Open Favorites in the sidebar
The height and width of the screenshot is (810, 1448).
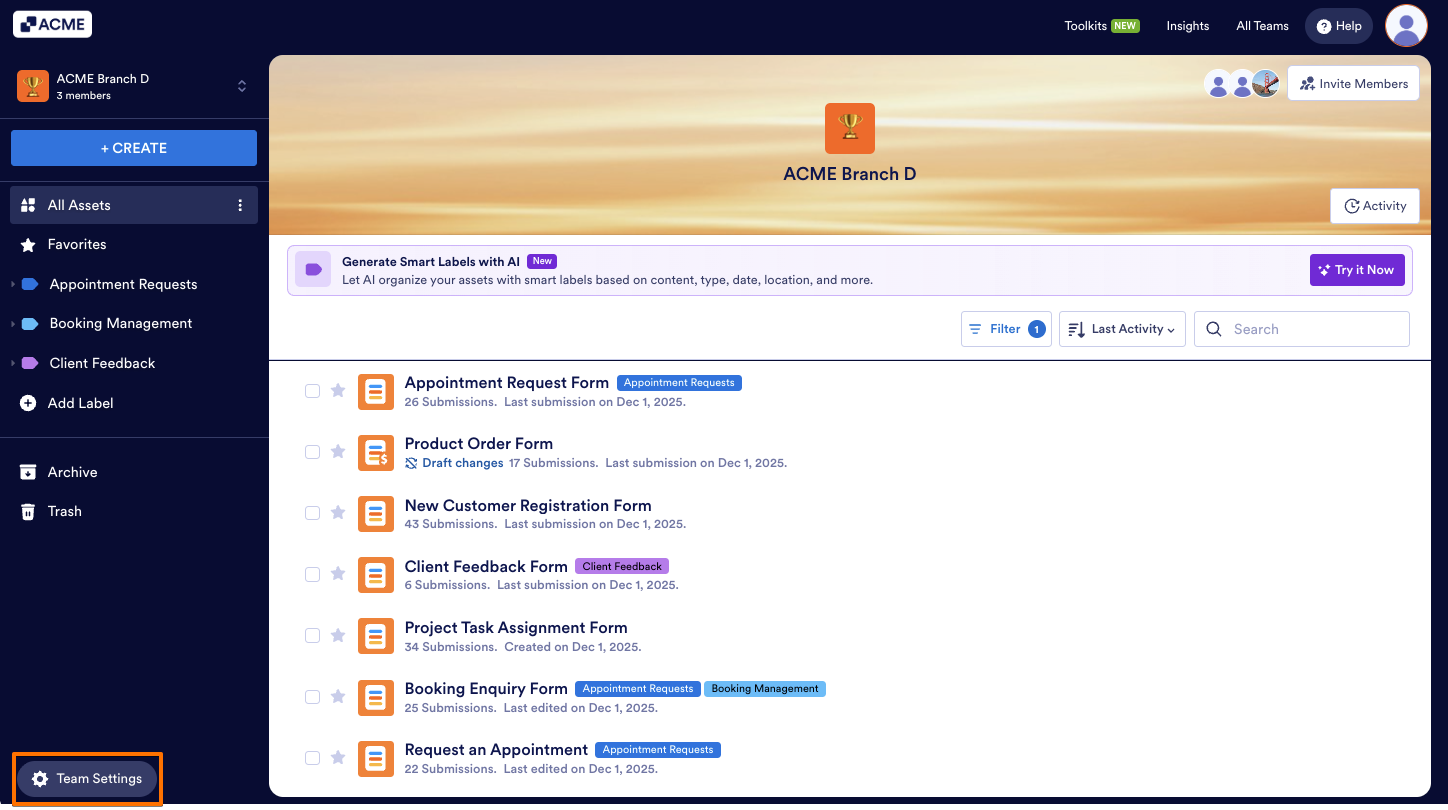coord(134,244)
